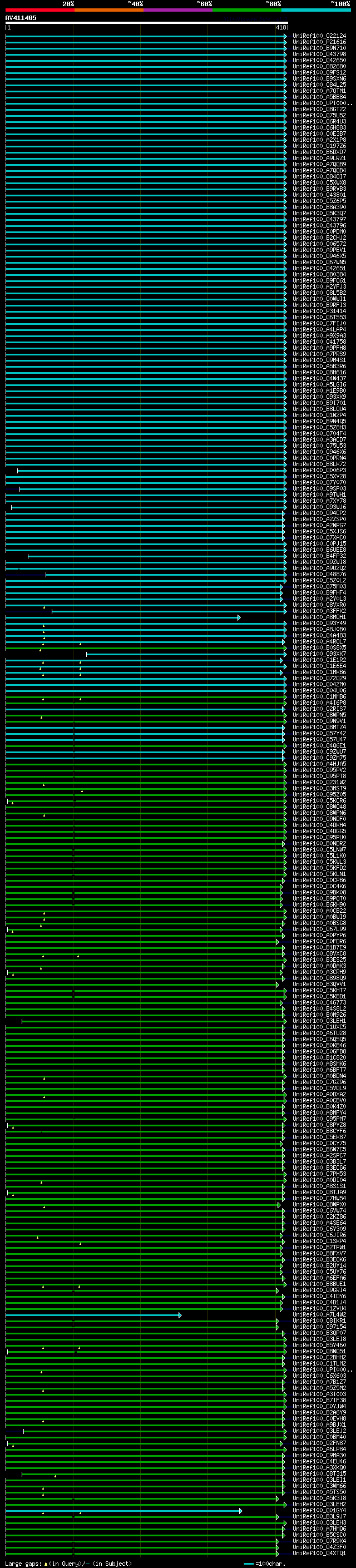356x1568 pixels.
Task: Select hit label UniRef100_O97154
Action: pyautogui.click(x=319, y=1327)
